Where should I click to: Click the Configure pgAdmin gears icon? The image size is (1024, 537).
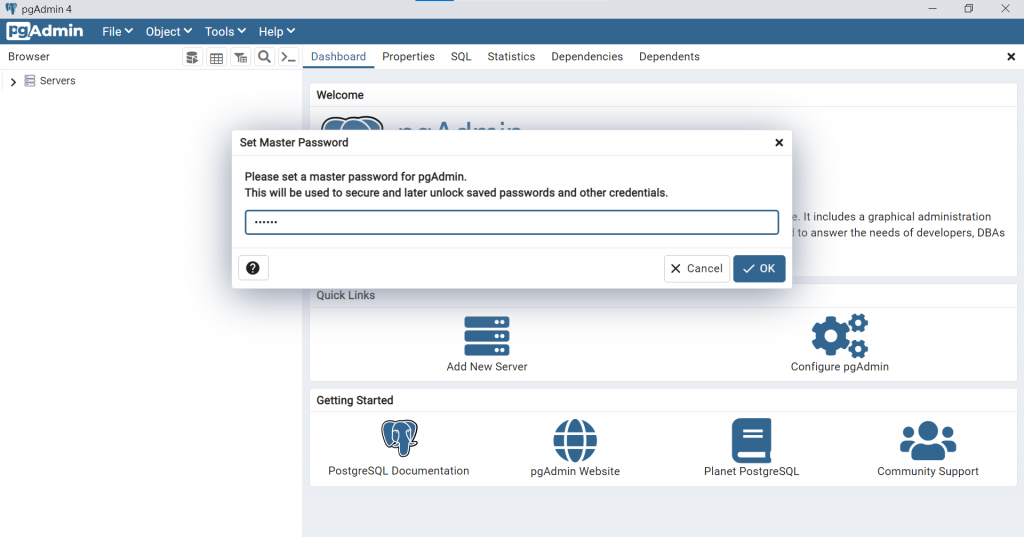839,336
